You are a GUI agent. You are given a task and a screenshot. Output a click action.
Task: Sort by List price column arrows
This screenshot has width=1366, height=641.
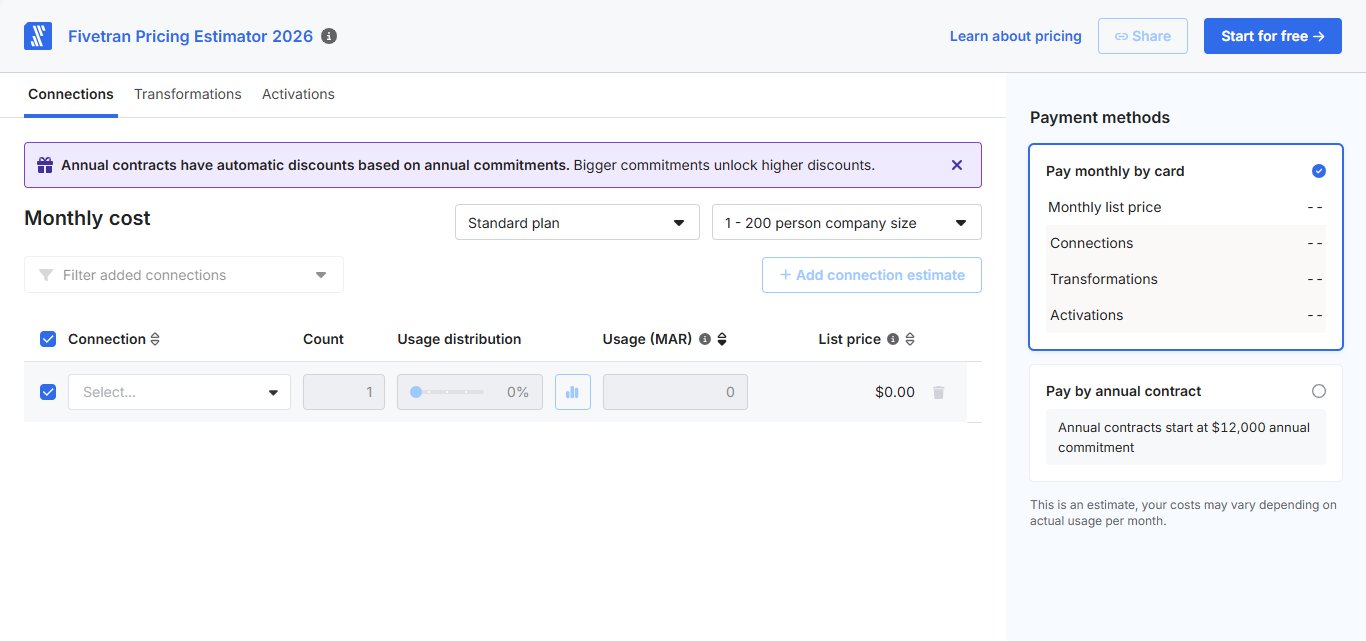click(x=910, y=339)
